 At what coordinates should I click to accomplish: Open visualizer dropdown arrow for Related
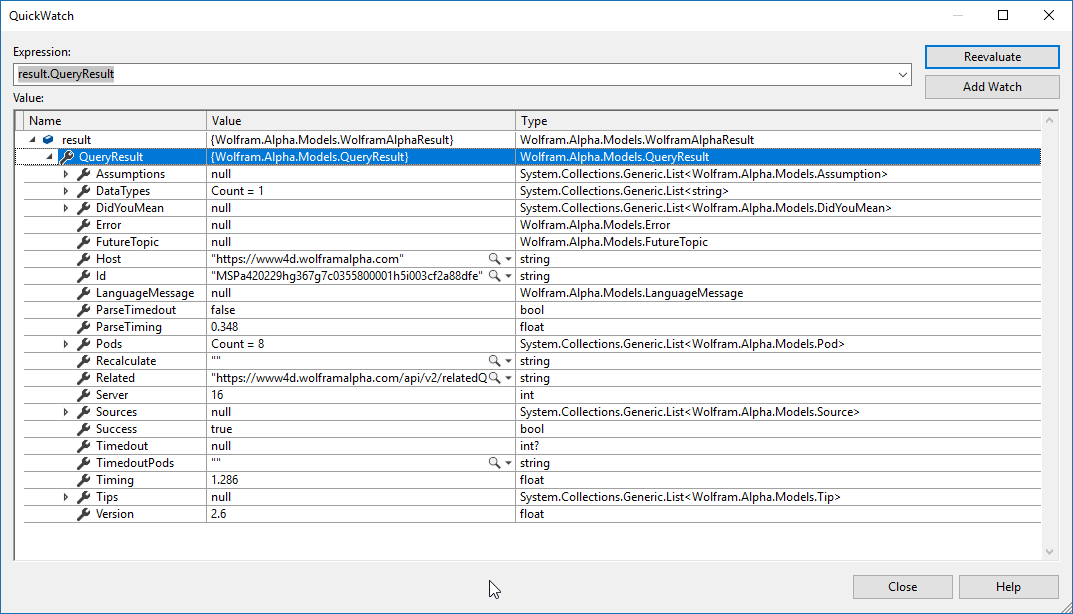click(x=508, y=379)
